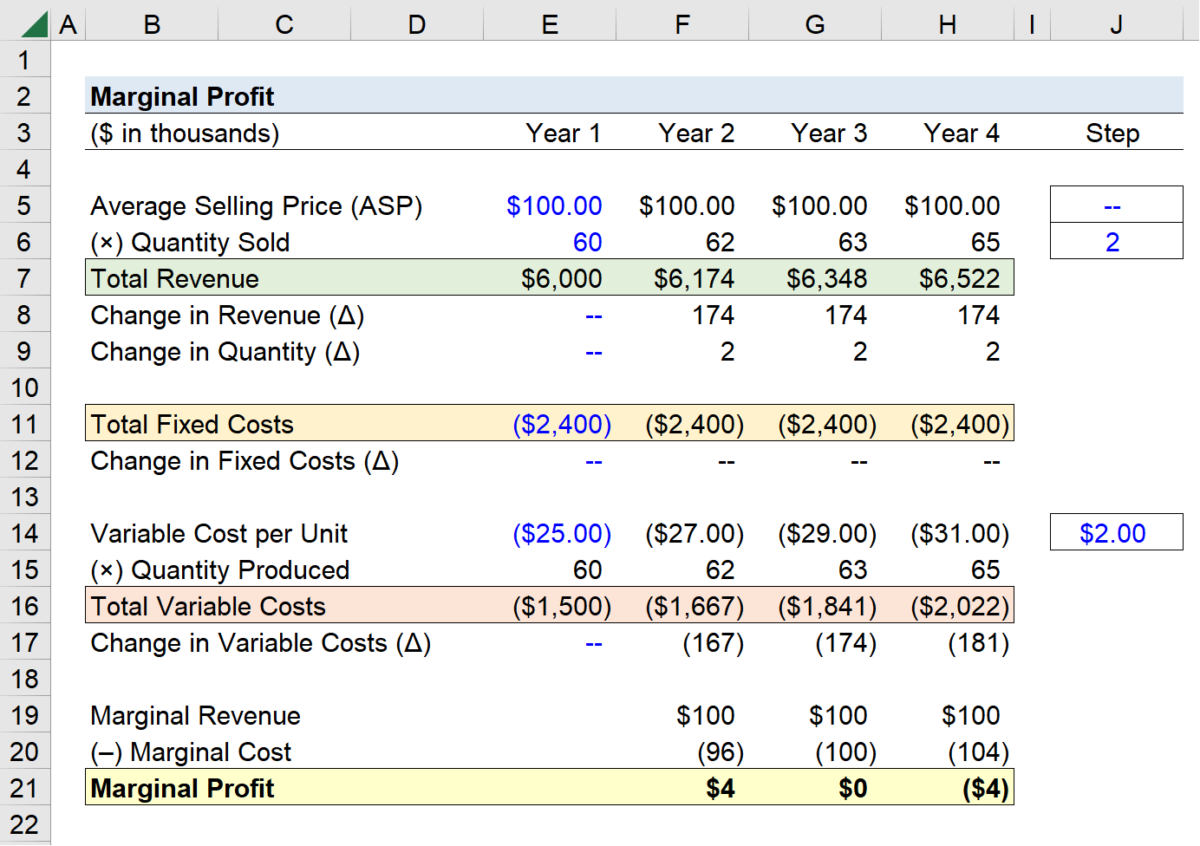The height and width of the screenshot is (846, 1200).
Task: Select the Marginal Revenue cell under Year 2
Action: (x=682, y=715)
